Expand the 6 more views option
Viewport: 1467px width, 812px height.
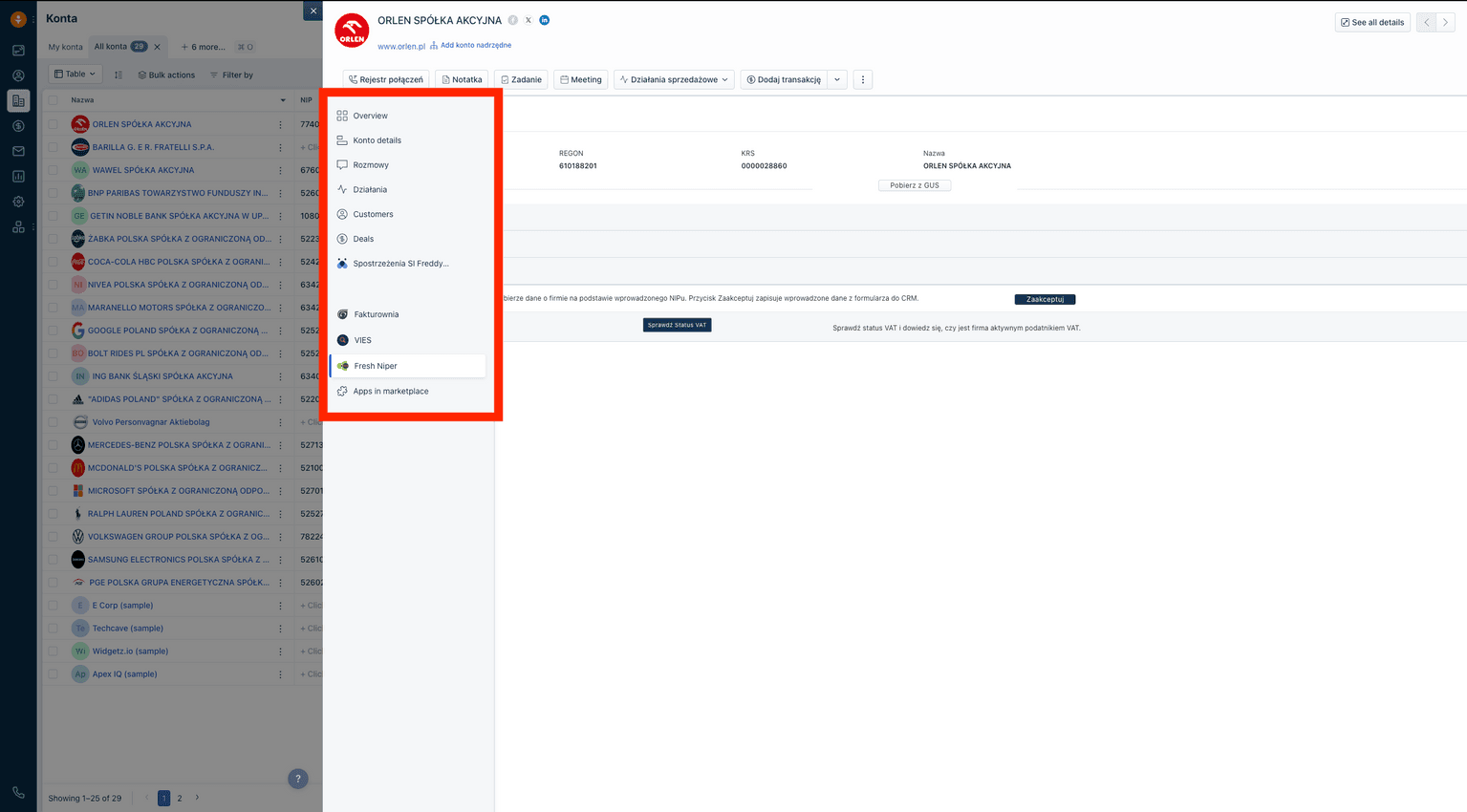click(x=204, y=47)
